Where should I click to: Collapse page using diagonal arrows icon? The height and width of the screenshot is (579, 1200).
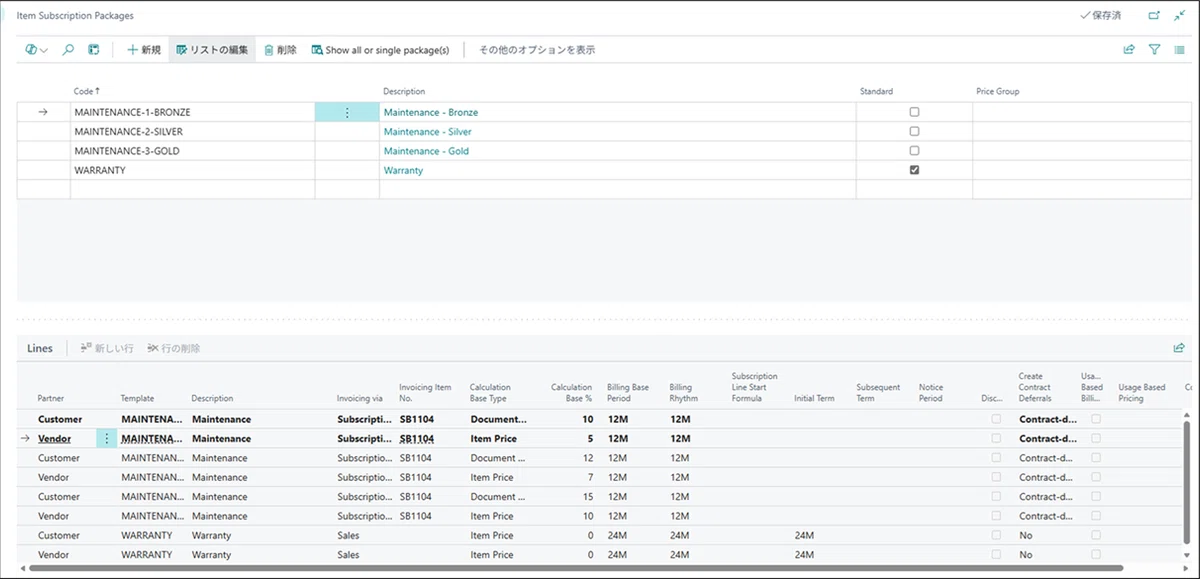[x=1179, y=16]
